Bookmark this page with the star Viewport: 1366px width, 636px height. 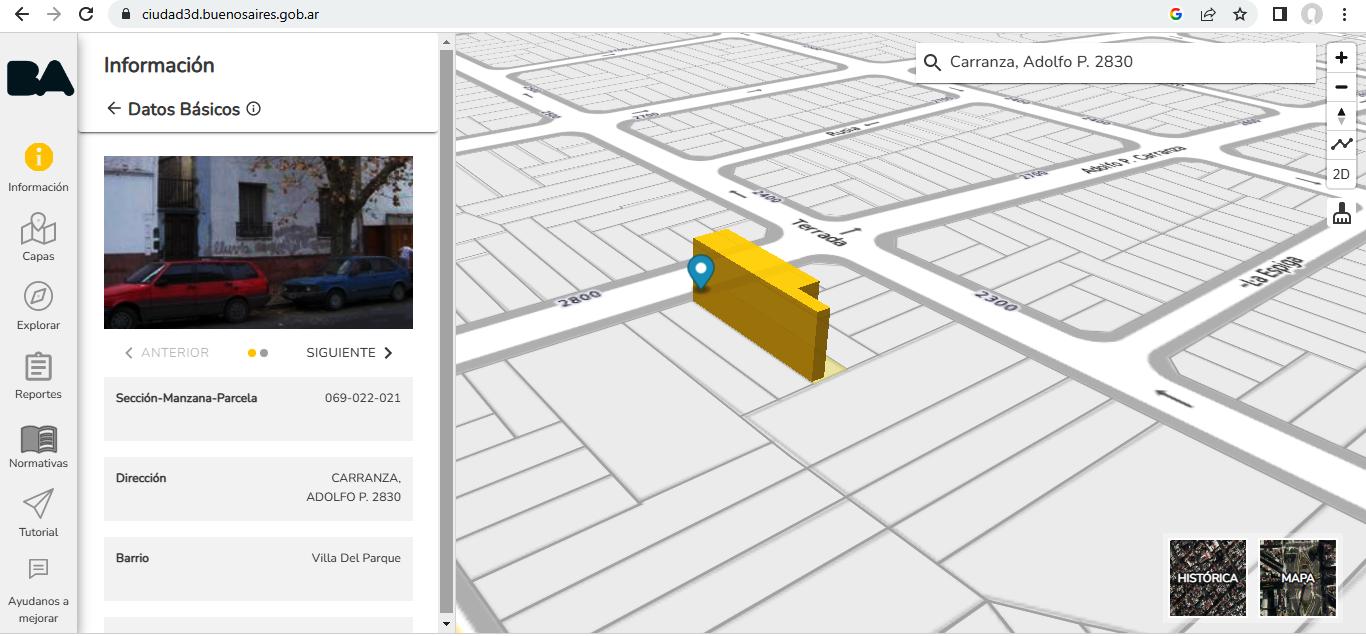pyautogui.click(x=1240, y=15)
